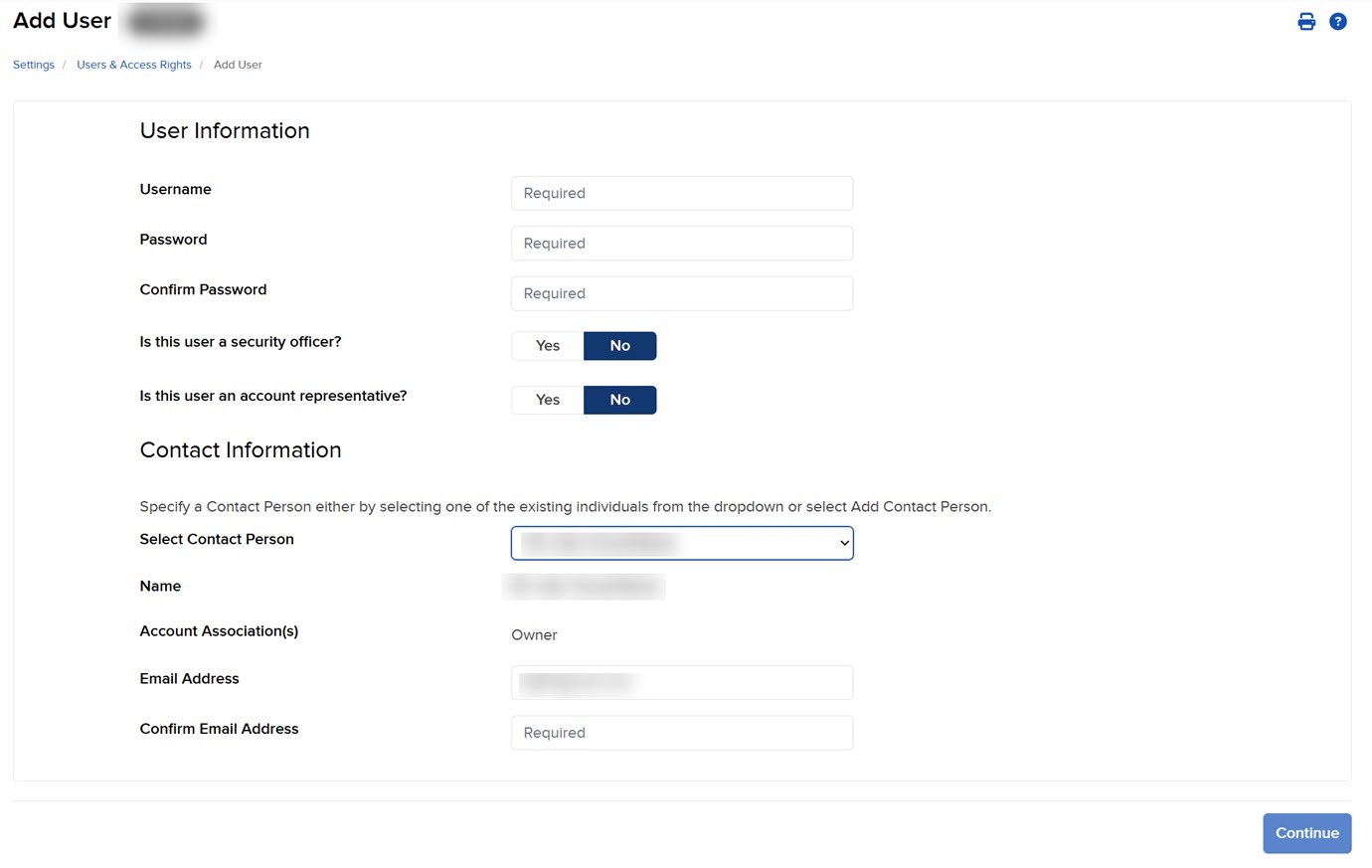Select Yes for account representative question
The height and width of the screenshot is (868, 1372).
pyautogui.click(x=547, y=399)
